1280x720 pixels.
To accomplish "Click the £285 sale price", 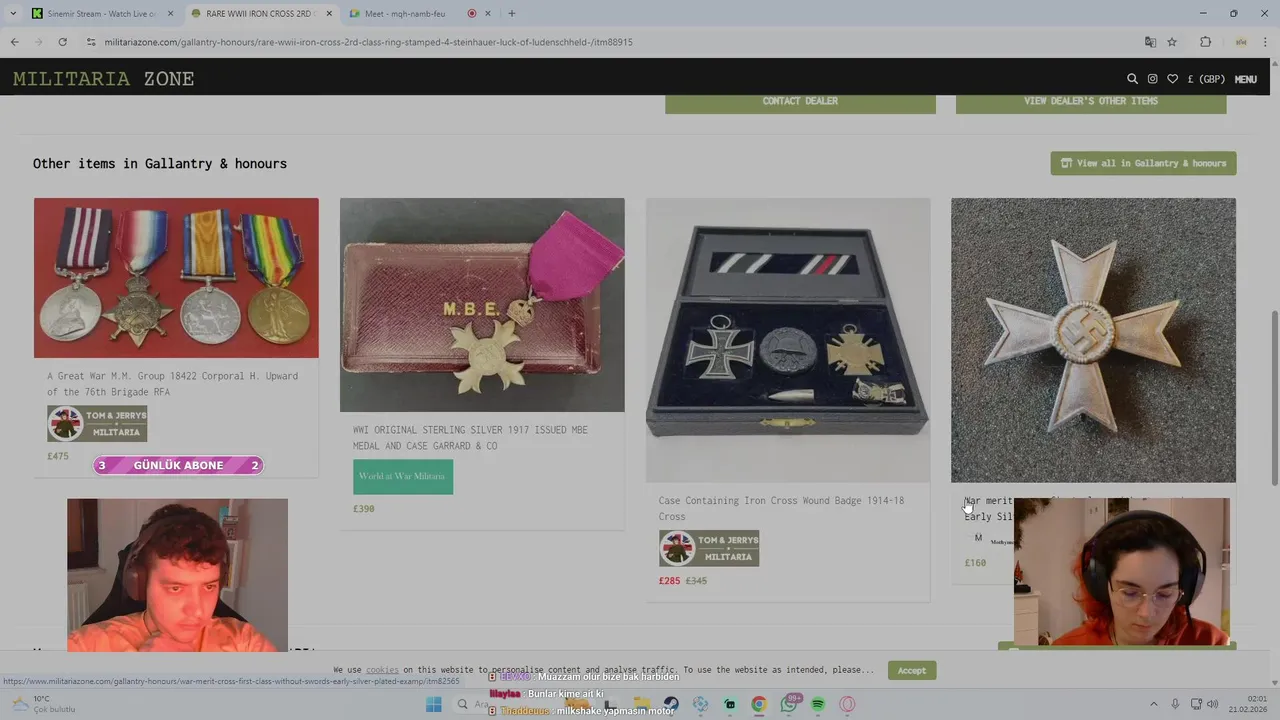I will coord(669,581).
